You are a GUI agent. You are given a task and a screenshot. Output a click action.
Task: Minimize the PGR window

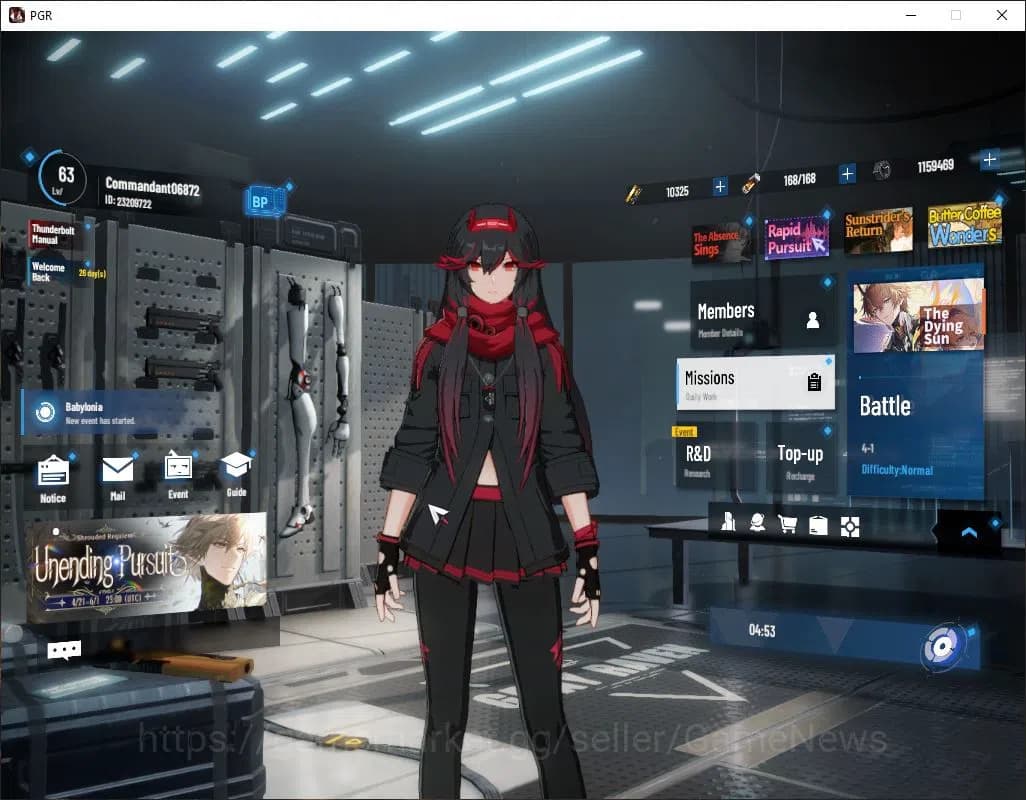tap(910, 15)
